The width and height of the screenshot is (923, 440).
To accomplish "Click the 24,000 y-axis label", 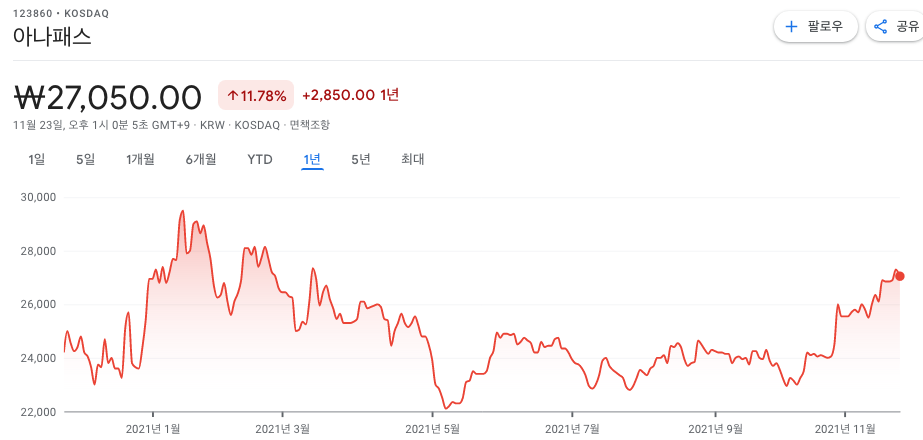I will (36, 358).
